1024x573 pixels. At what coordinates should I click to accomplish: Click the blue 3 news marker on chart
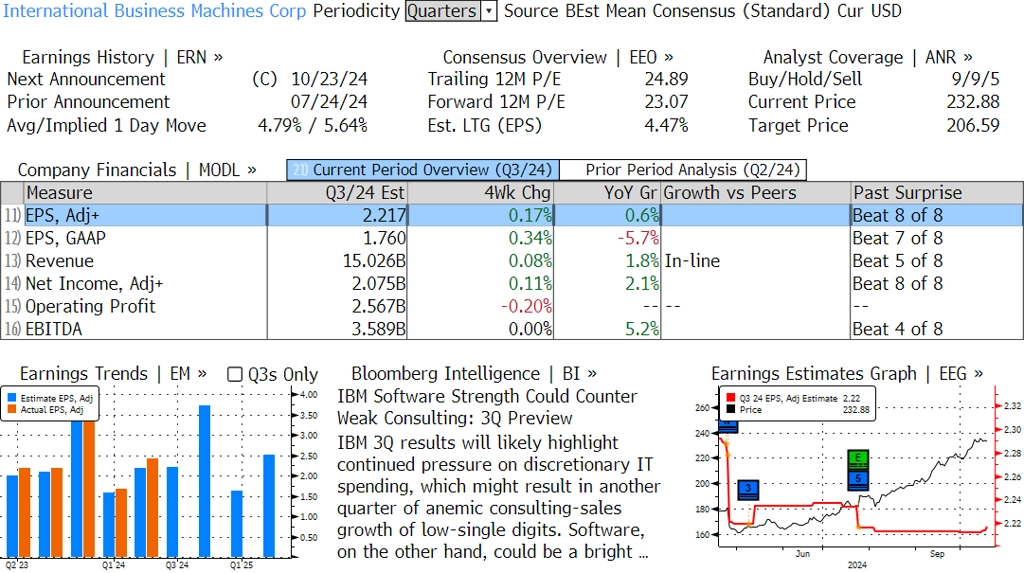click(x=749, y=490)
